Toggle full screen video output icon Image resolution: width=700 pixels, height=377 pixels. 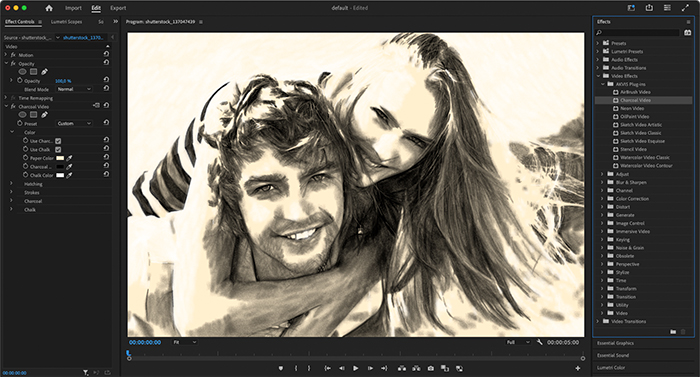[685, 8]
